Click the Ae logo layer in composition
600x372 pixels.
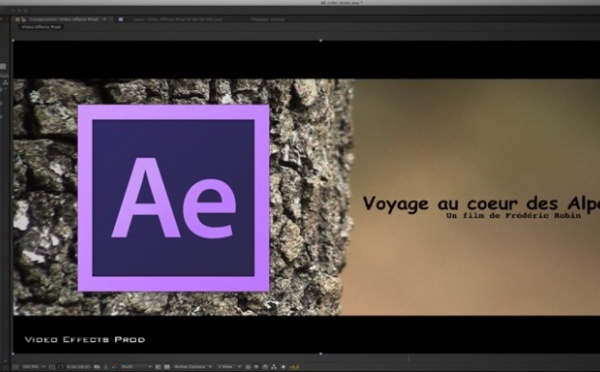tap(173, 198)
